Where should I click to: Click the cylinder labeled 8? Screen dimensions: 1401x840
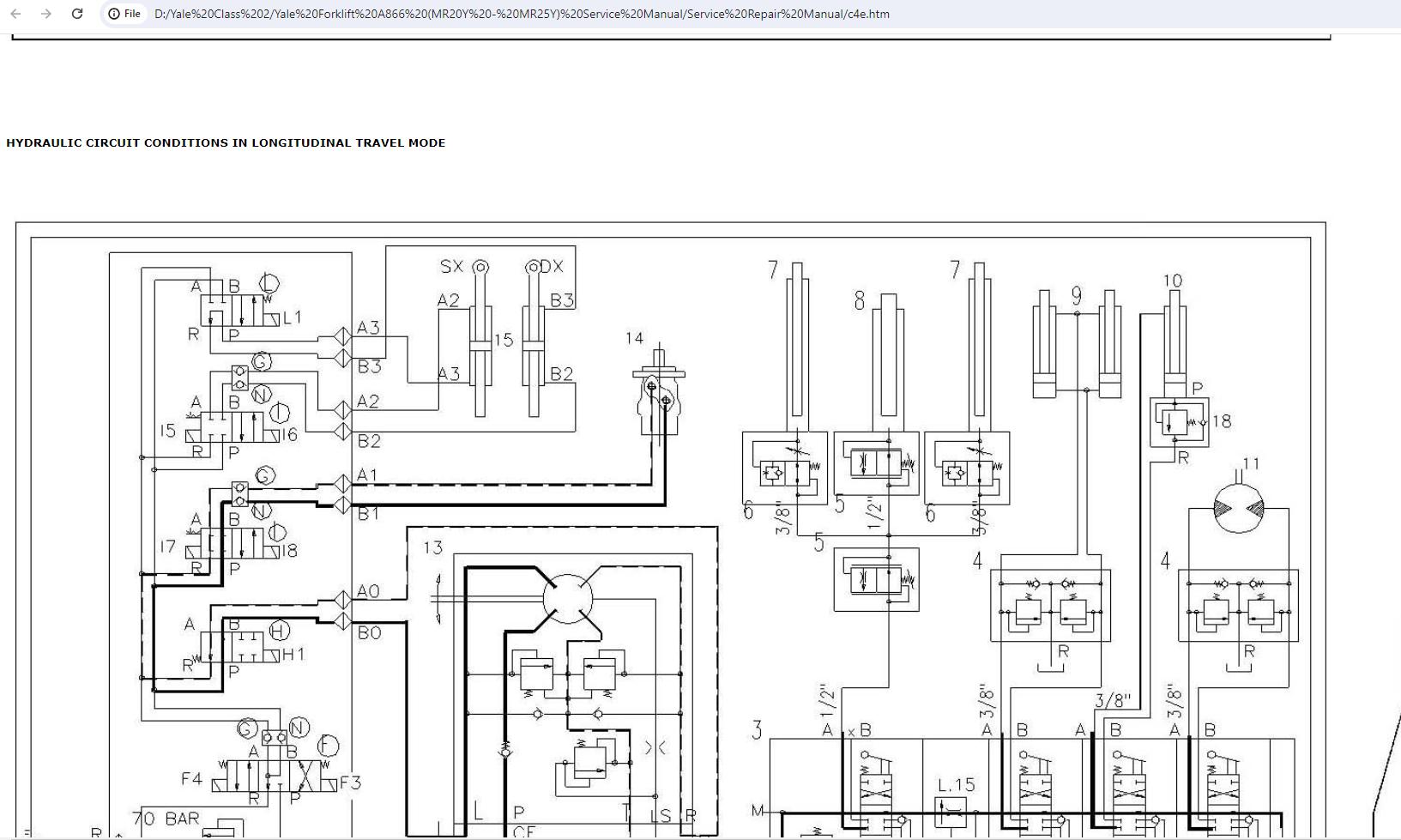888,360
